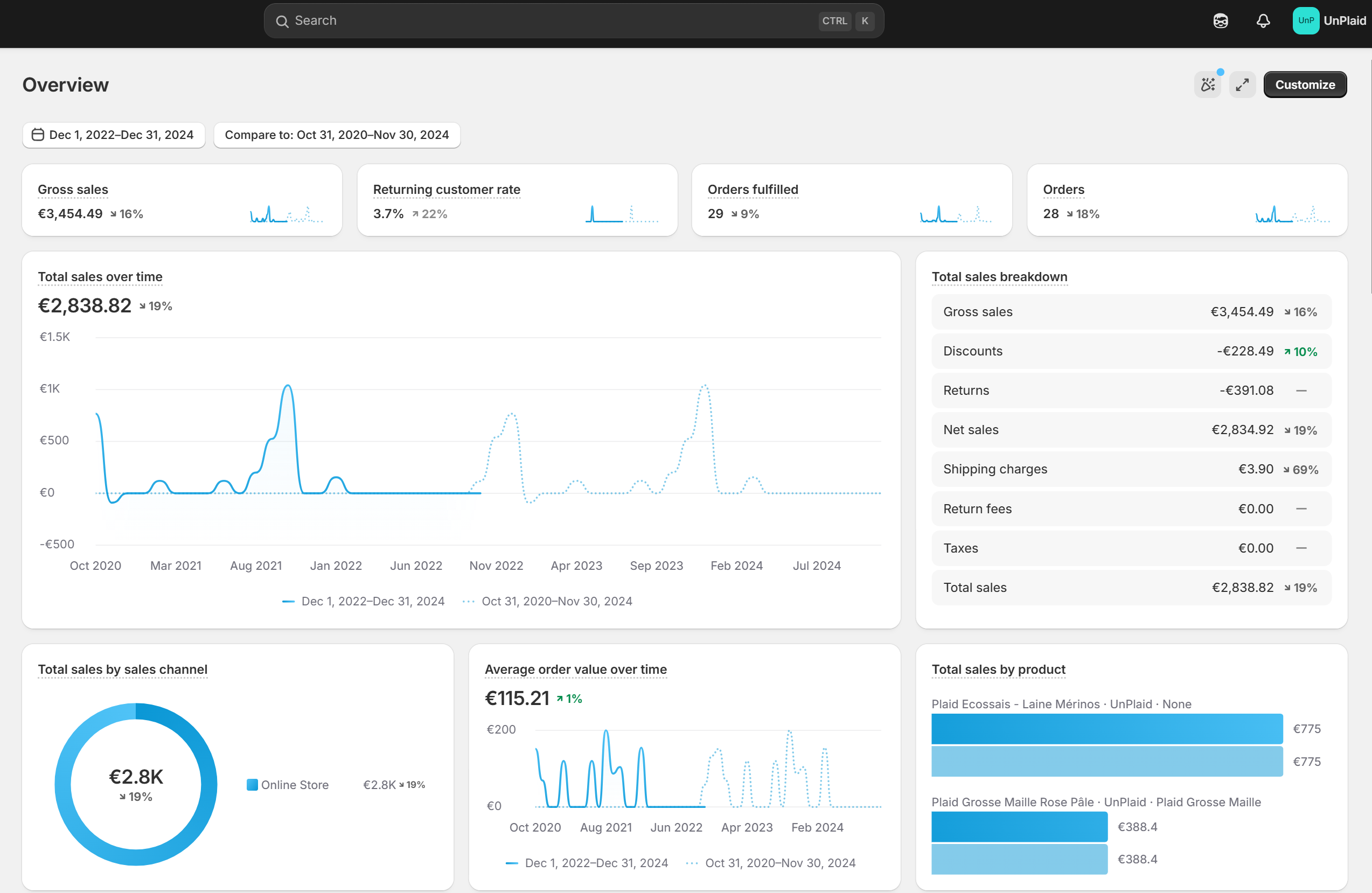The image size is (1372, 893).
Task: Open the Sidekick assistant icon
Action: pyautogui.click(x=1221, y=21)
